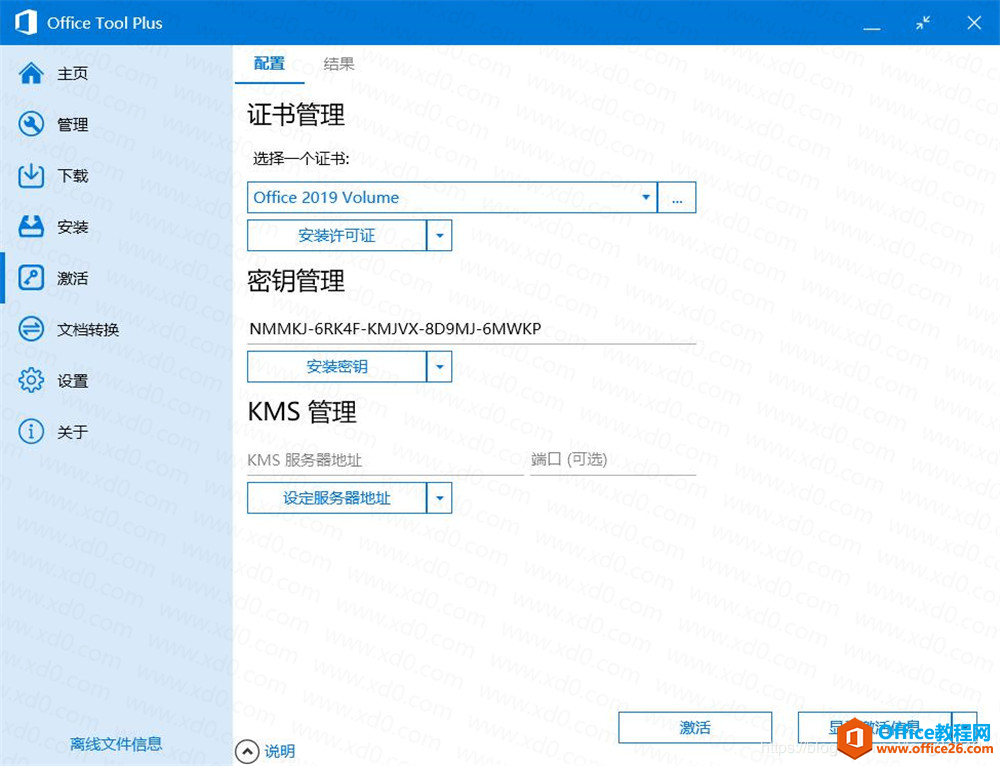
Task: Expand the 安装许可证 split arrow
Action: (x=439, y=235)
